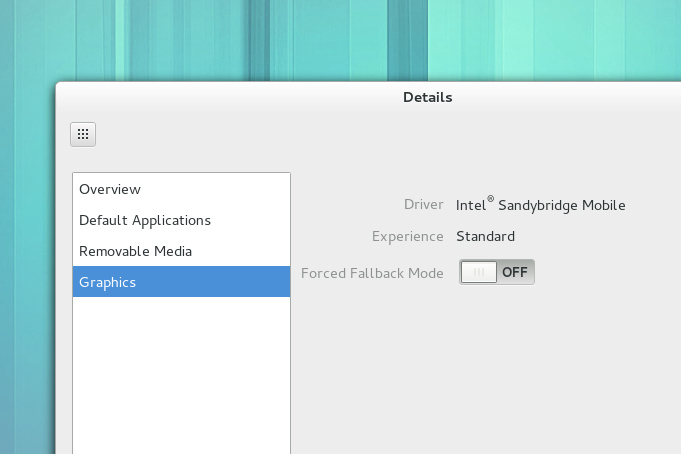Click the Intel Sandybridge Mobile driver value
The height and width of the screenshot is (454, 681).
point(541,204)
